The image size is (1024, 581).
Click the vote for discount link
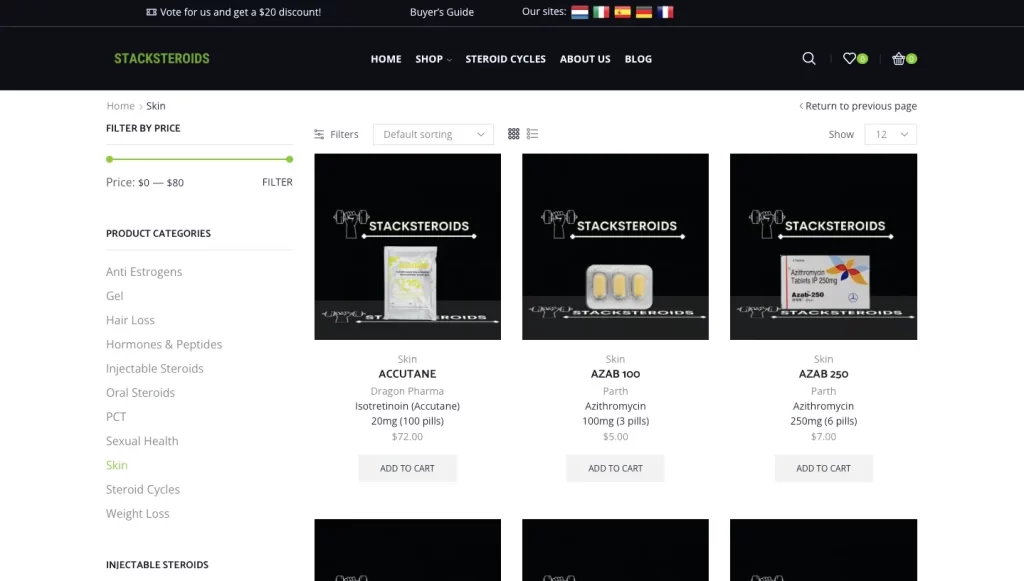tap(240, 12)
